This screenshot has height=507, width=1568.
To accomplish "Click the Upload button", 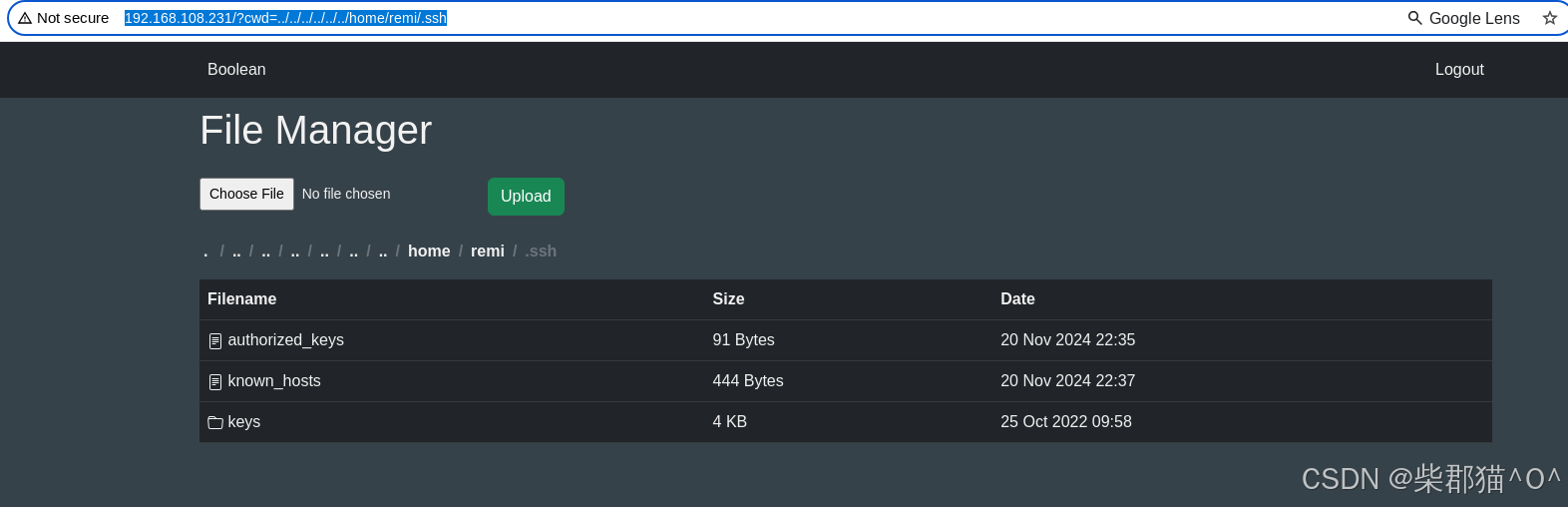I will tap(526, 197).
